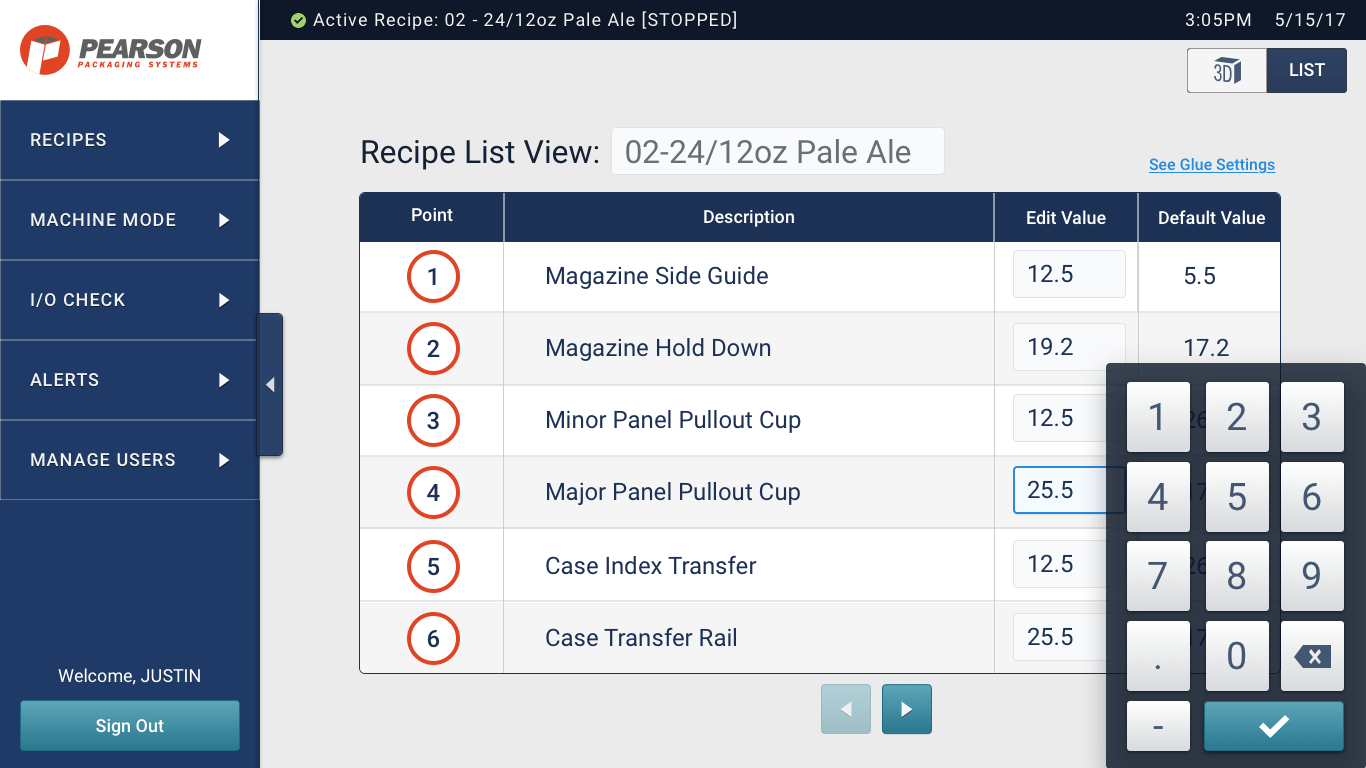Image resolution: width=1366 pixels, height=768 pixels.
Task: Click the recipe name field
Action: pos(777,152)
